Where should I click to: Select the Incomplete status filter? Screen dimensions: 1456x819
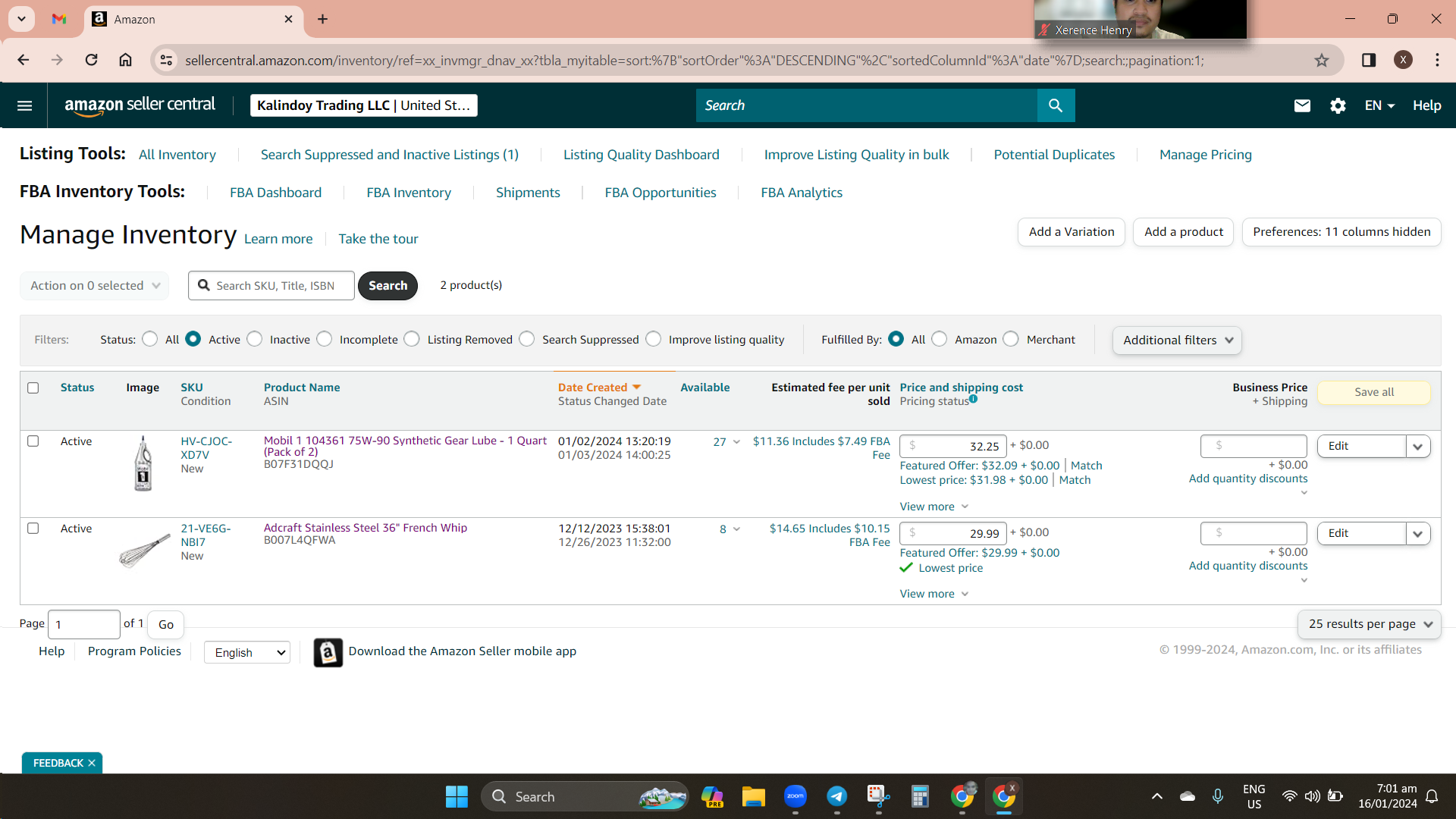click(325, 339)
